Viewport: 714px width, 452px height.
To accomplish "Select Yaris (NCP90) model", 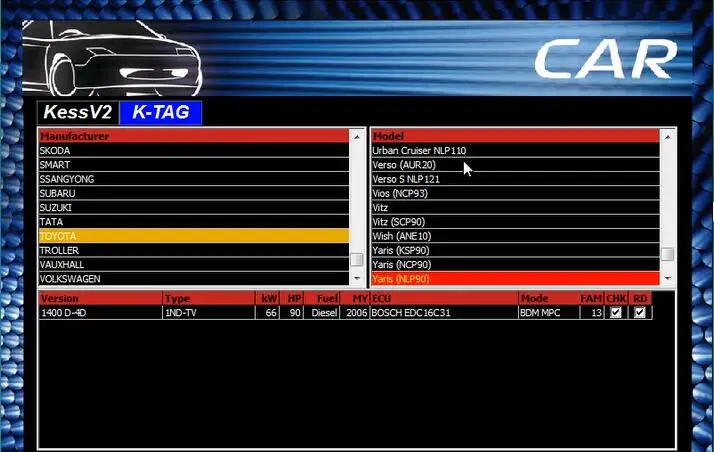I will point(515,264).
